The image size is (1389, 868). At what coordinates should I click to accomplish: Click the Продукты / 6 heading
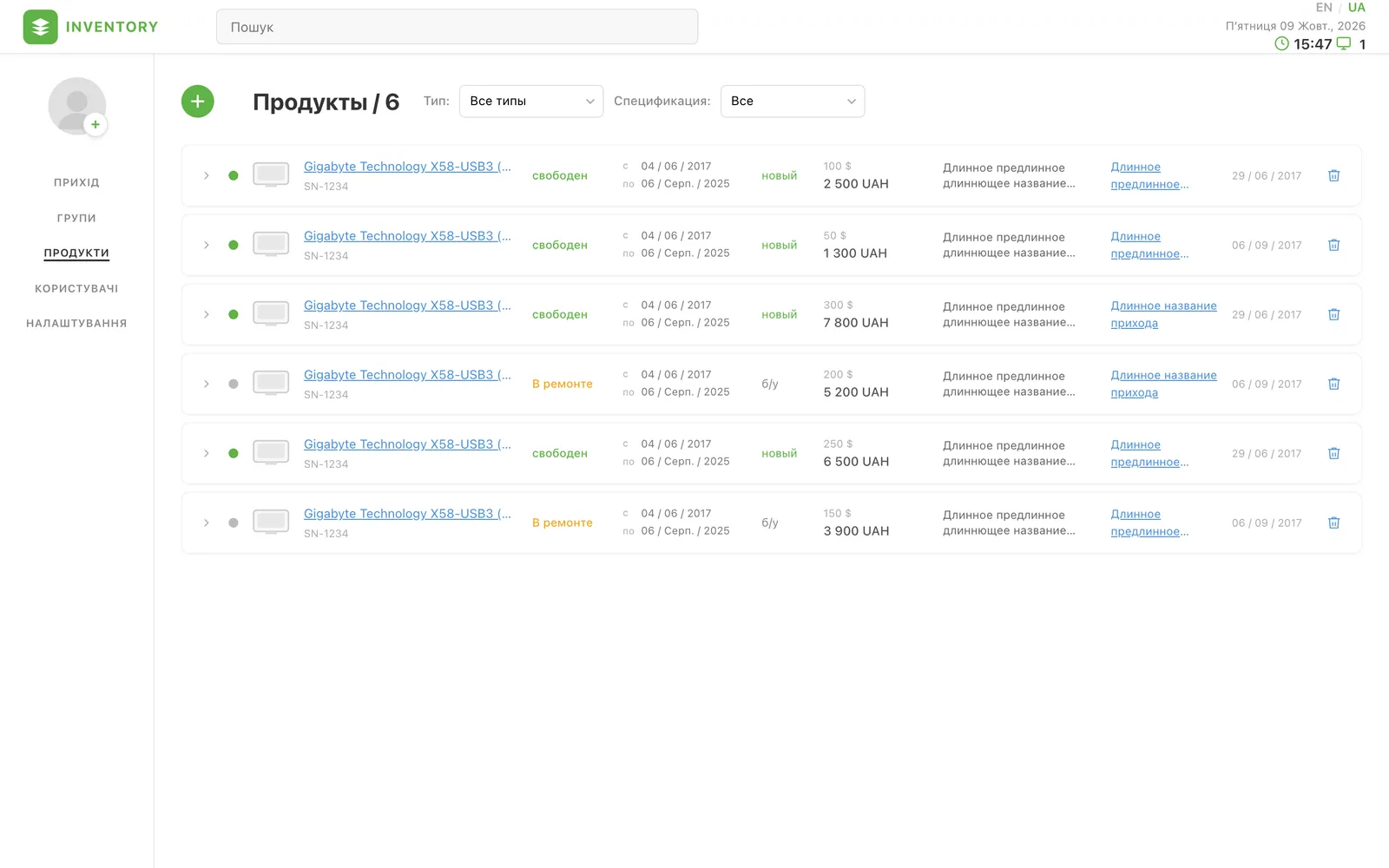tap(326, 102)
